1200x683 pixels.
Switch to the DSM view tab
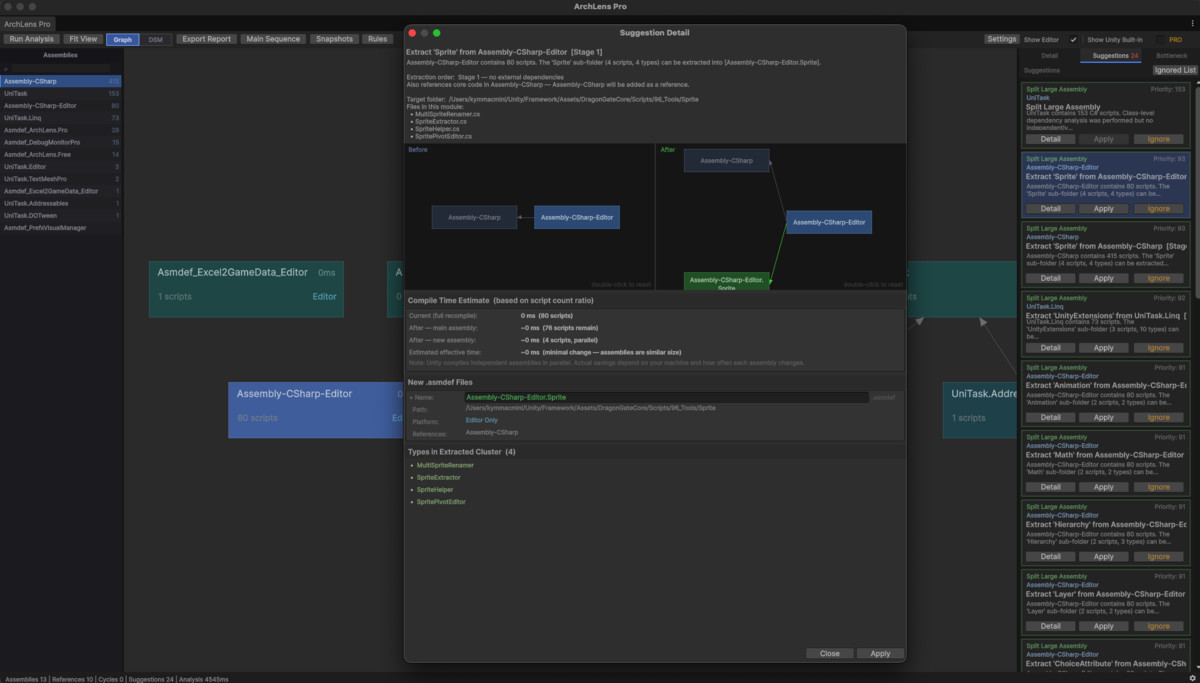click(x=155, y=39)
